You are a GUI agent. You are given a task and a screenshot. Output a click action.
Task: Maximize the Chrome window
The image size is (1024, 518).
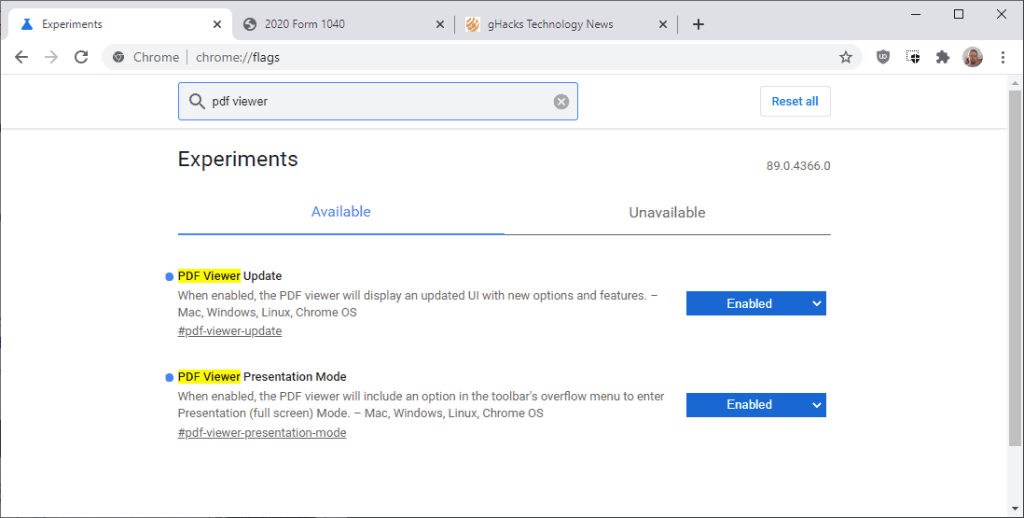pyautogui.click(x=959, y=14)
